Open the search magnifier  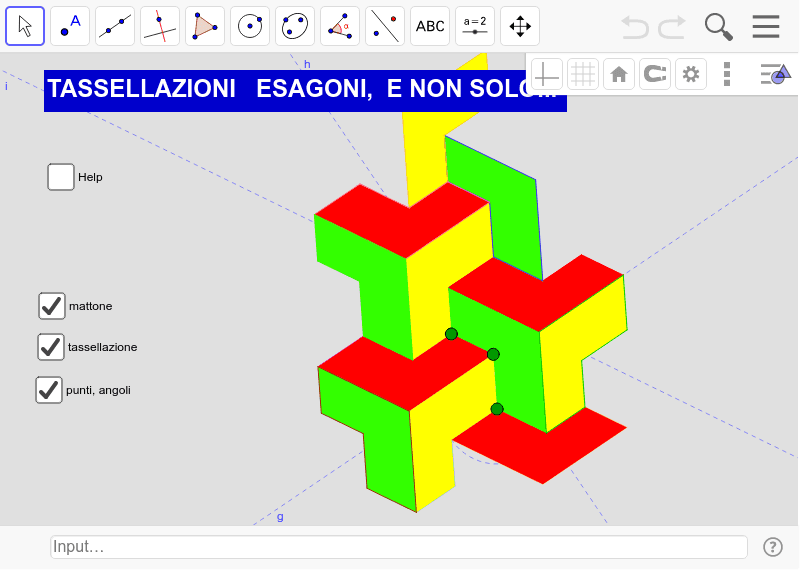pos(718,27)
